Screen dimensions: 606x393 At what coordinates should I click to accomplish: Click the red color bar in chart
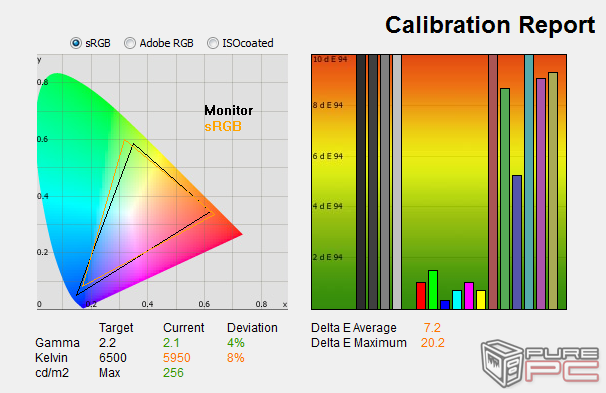point(421,296)
